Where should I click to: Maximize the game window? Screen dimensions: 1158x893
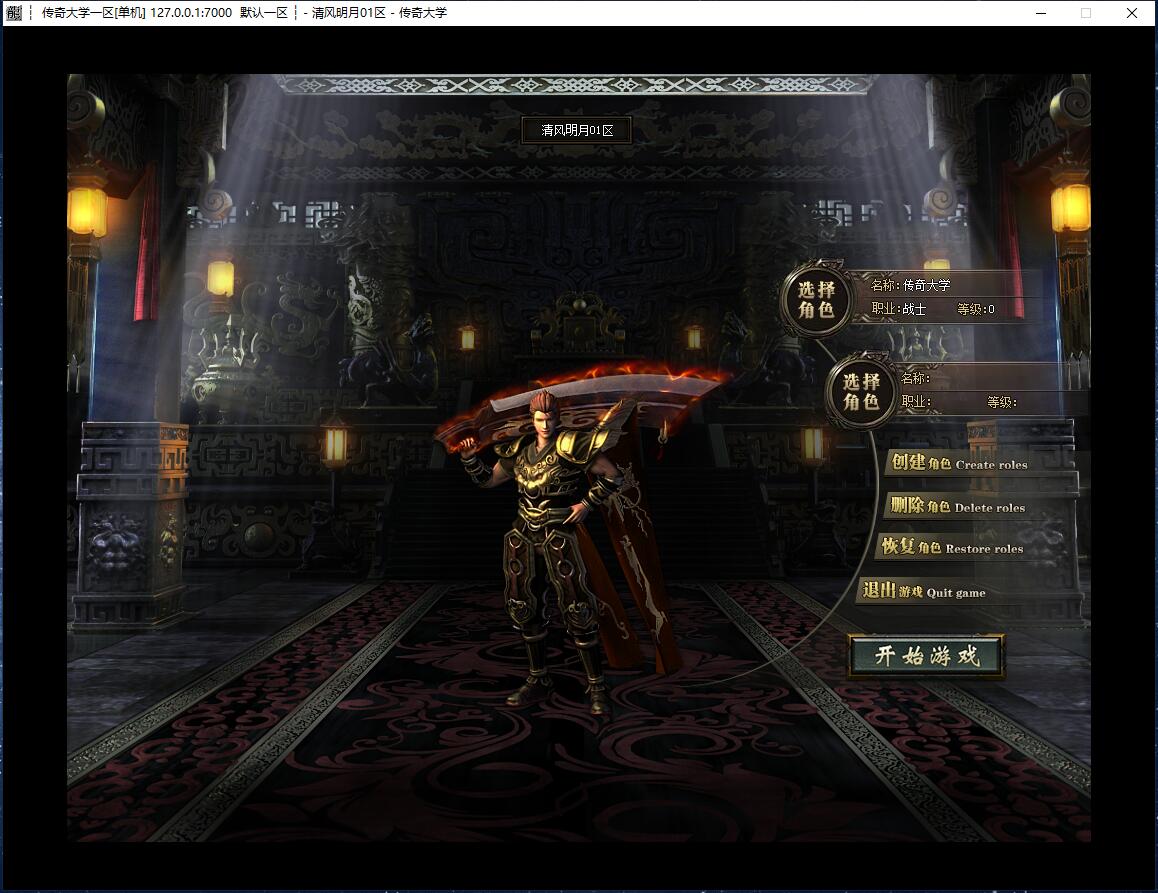[1086, 13]
